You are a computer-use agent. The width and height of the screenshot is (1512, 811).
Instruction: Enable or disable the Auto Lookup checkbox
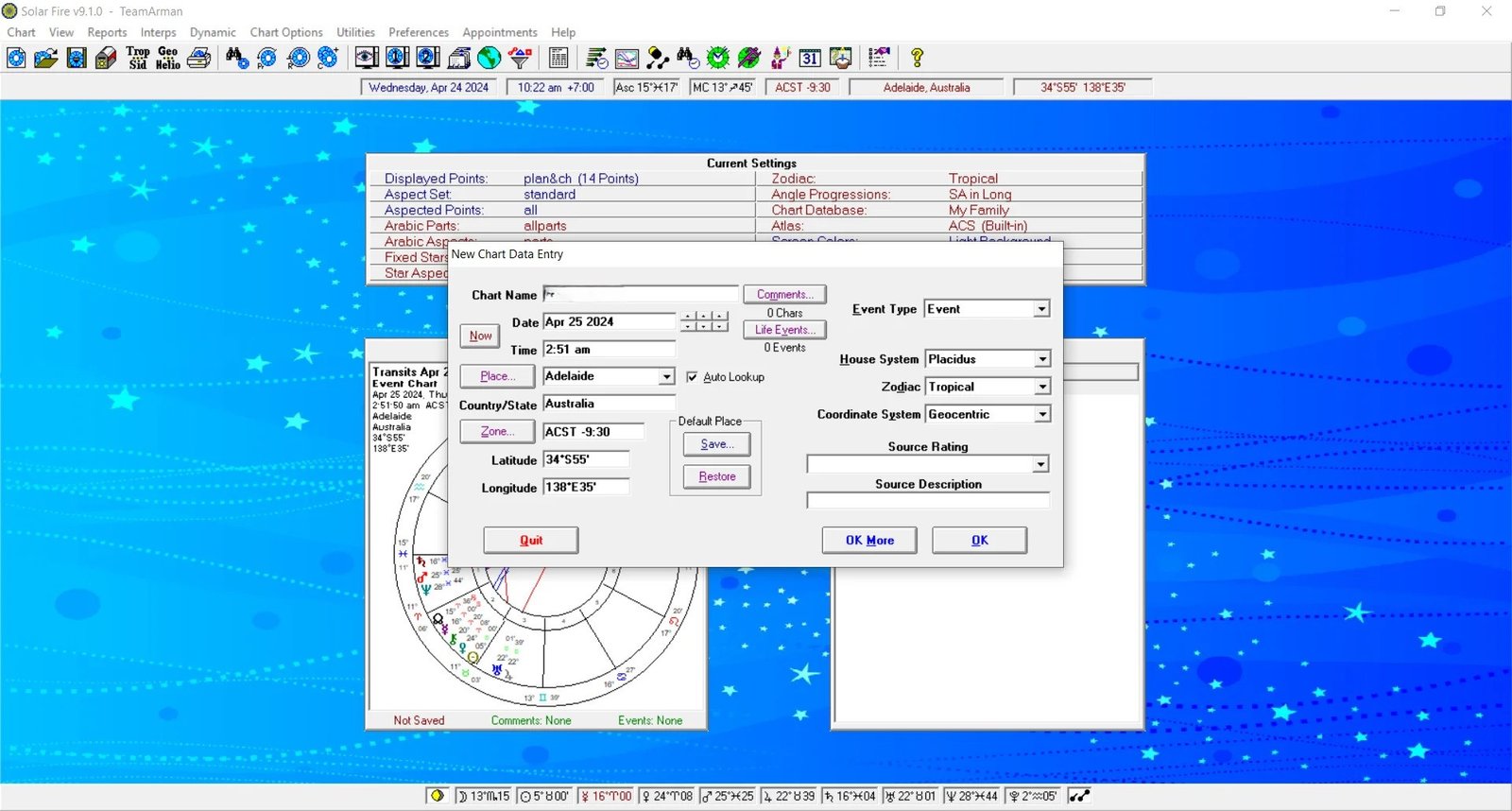pyautogui.click(x=692, y=377)
